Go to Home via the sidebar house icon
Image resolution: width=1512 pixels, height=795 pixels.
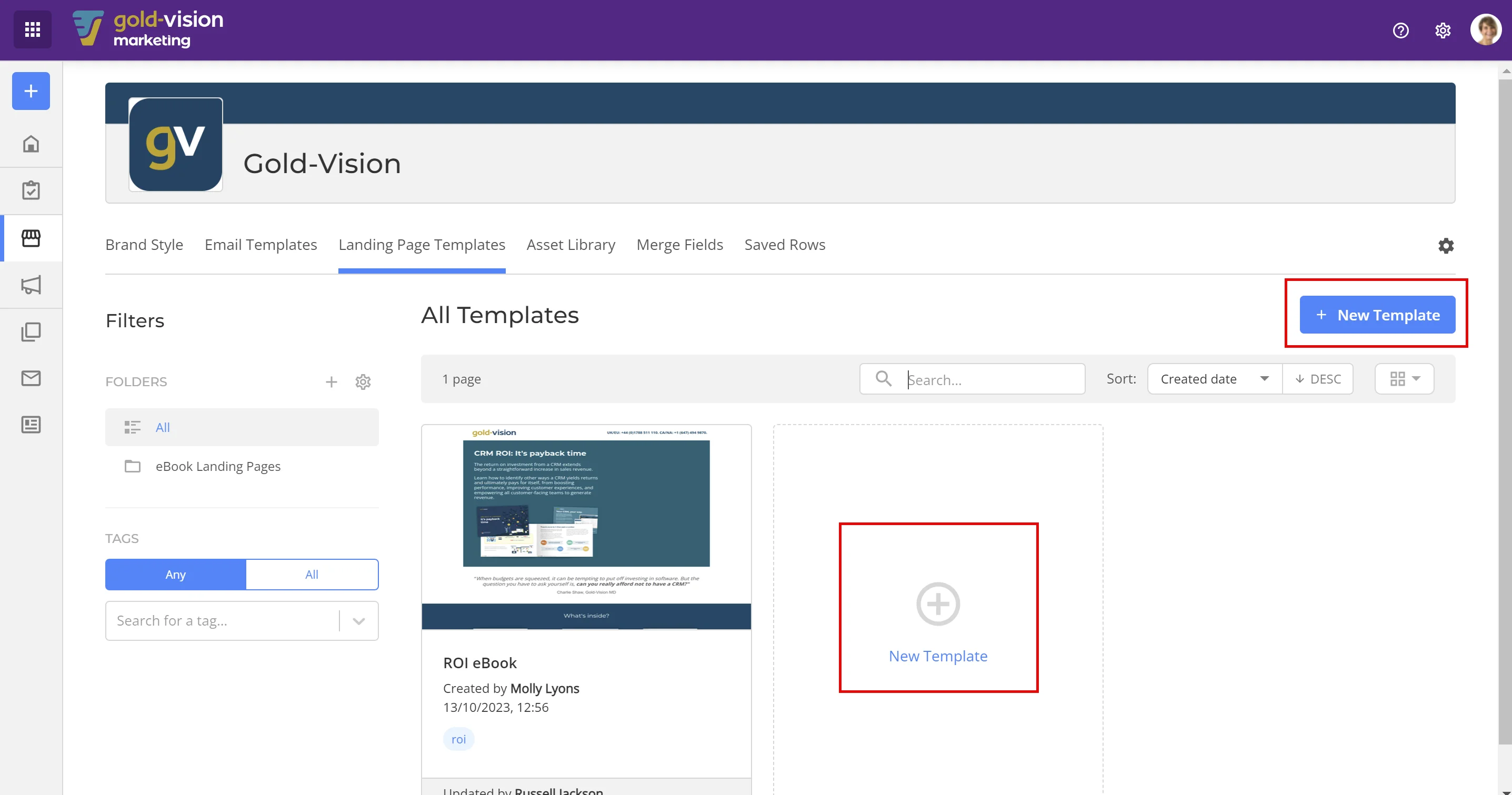31,144
